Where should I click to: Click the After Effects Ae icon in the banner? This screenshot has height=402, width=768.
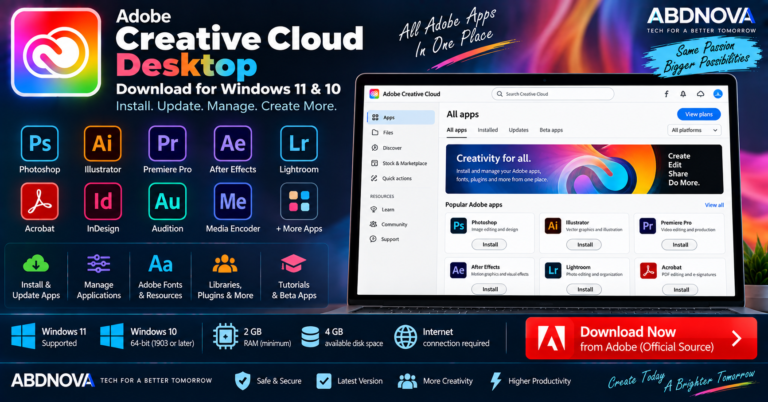pos(233,143)
